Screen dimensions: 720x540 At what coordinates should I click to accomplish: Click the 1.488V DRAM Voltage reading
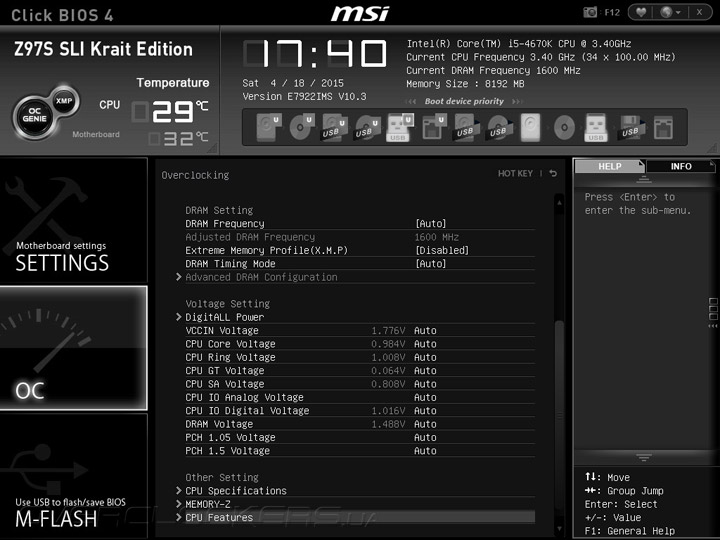click(x=388, y=424)
